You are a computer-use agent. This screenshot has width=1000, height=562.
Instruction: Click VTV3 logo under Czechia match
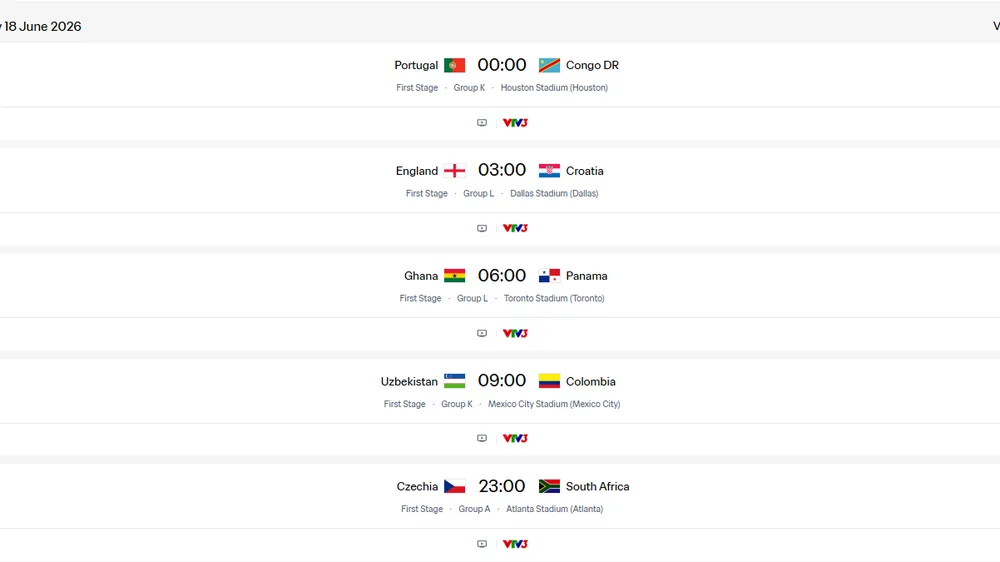tap(515, 544)
